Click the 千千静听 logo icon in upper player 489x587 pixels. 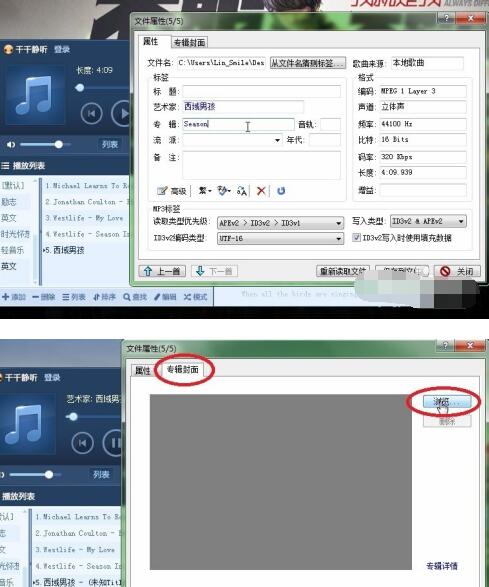pos(8,49)
